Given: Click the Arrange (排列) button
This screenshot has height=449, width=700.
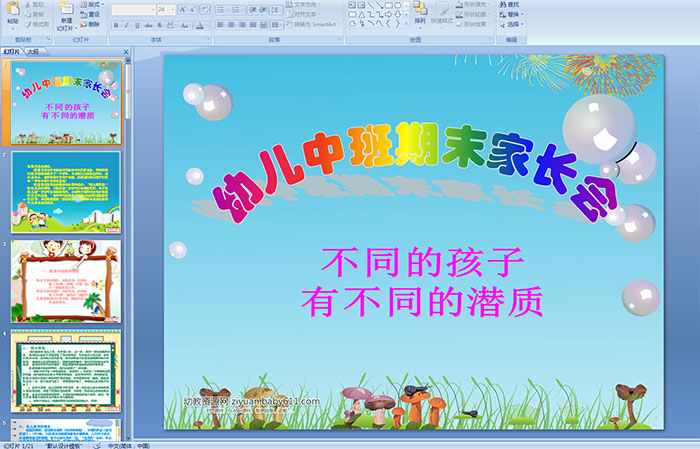Looking at the screenshot, I should (x=420, y=14).
